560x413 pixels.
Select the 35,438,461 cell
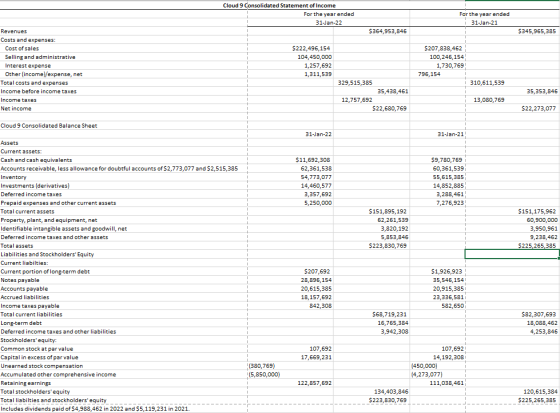pyautogui.click(x=392, y=91)
